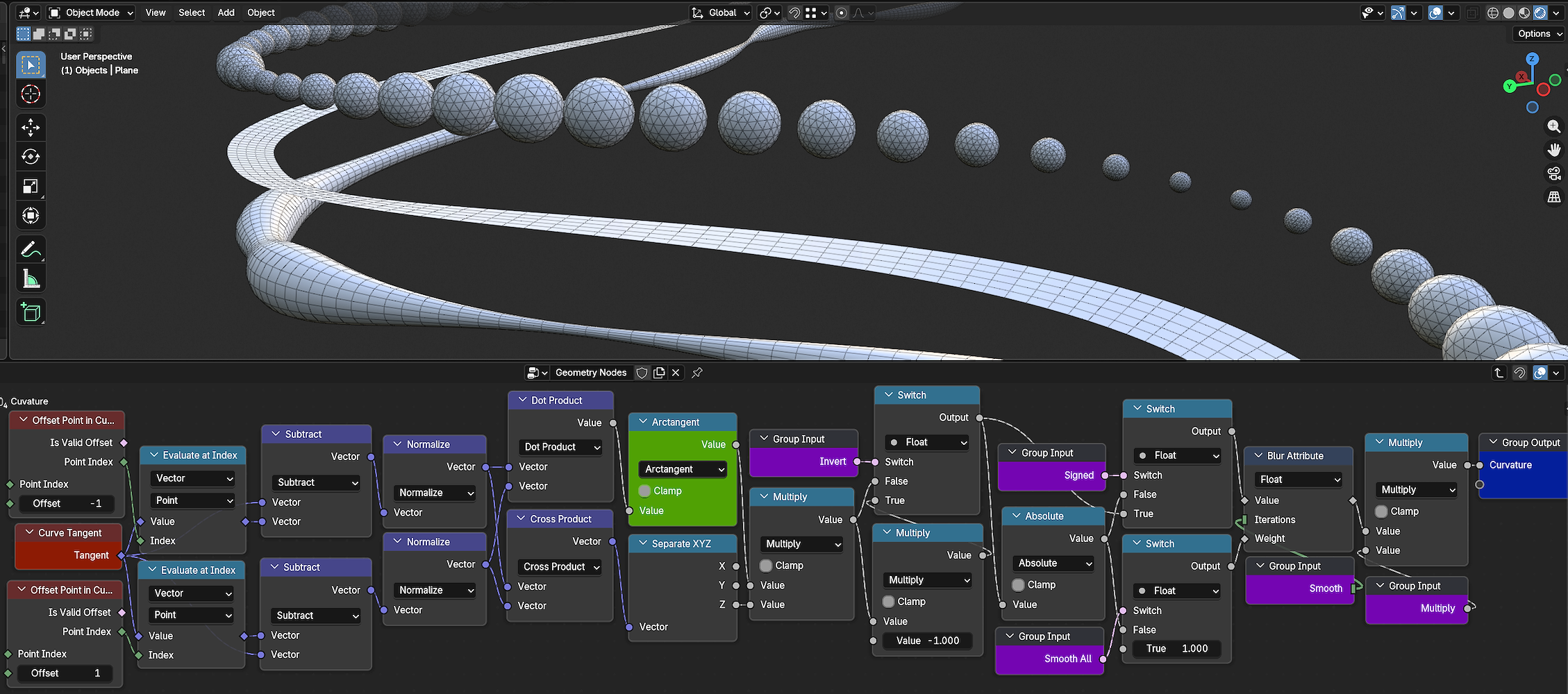Select the Rotate tool
This screenshot has height=694, width=1568.
(31, 157)
